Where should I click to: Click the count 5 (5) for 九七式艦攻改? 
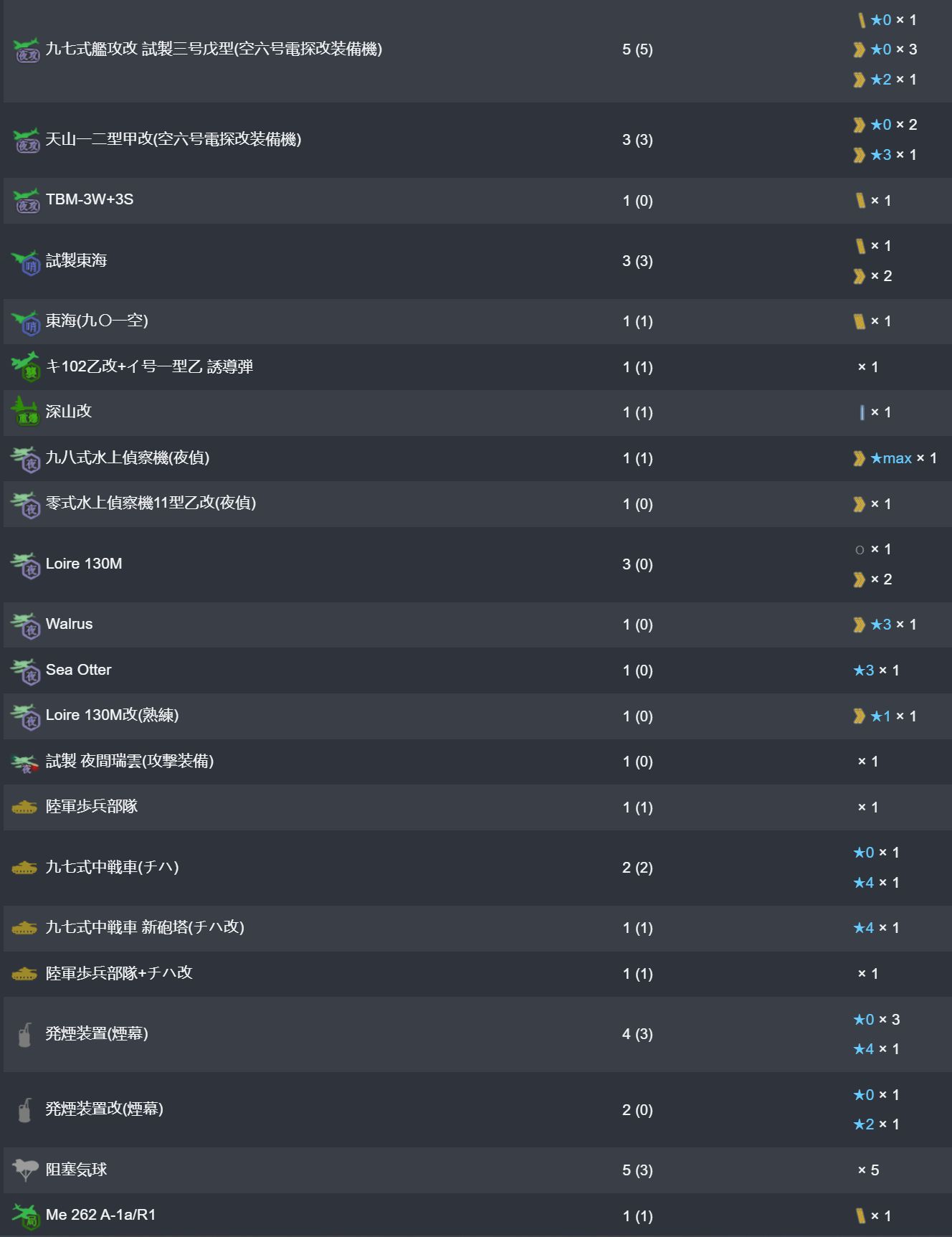[637, 49]
